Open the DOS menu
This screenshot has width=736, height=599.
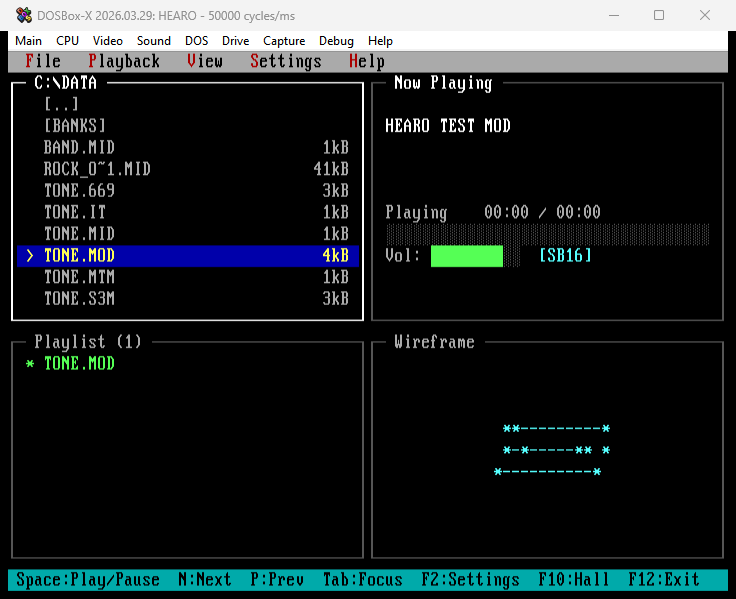pyautogui.click(x=196, y=41)
